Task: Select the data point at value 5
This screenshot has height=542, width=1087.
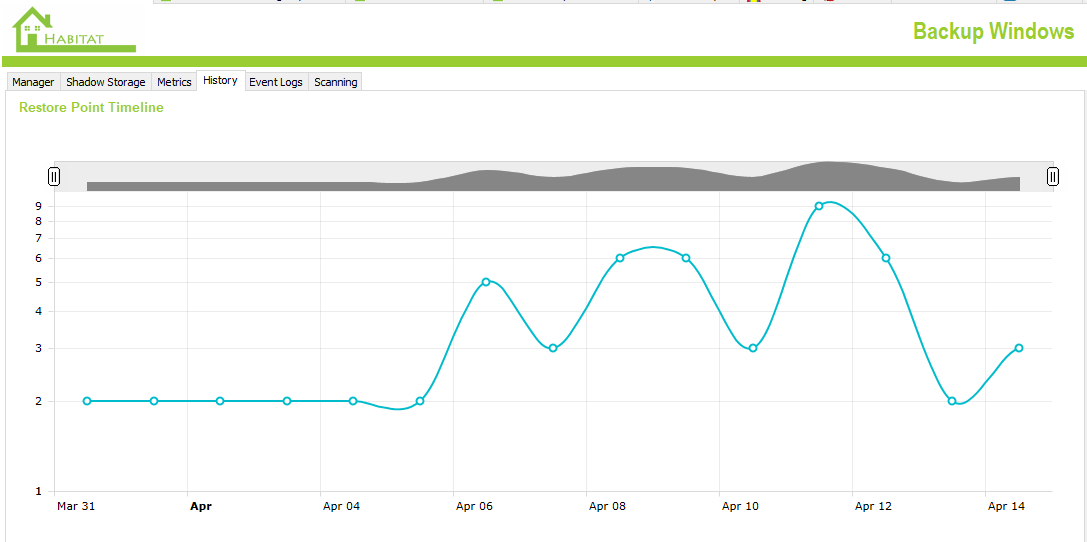Action: click(x=486, y=282)
